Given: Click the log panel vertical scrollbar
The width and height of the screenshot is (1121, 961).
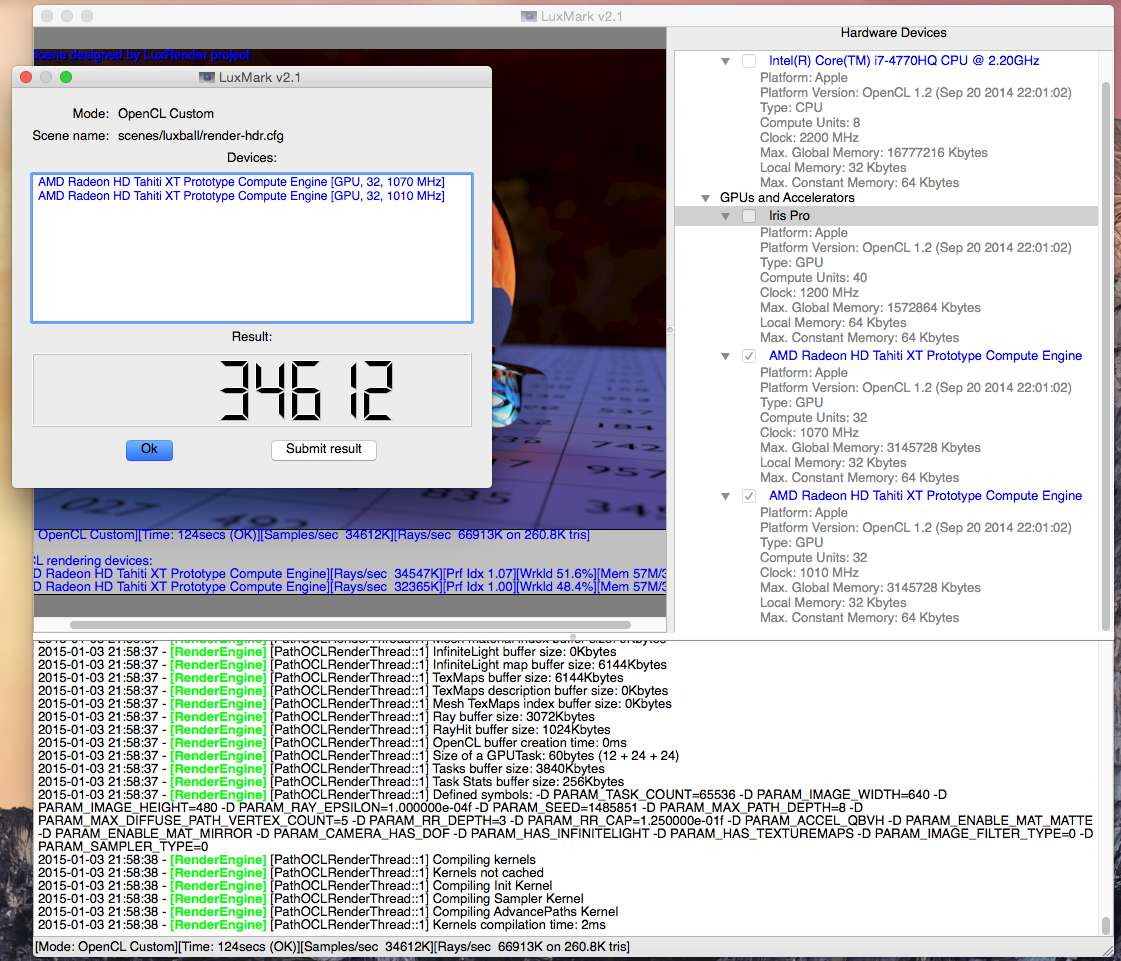Looking at the screenshot, I should tap(1107, 926).
